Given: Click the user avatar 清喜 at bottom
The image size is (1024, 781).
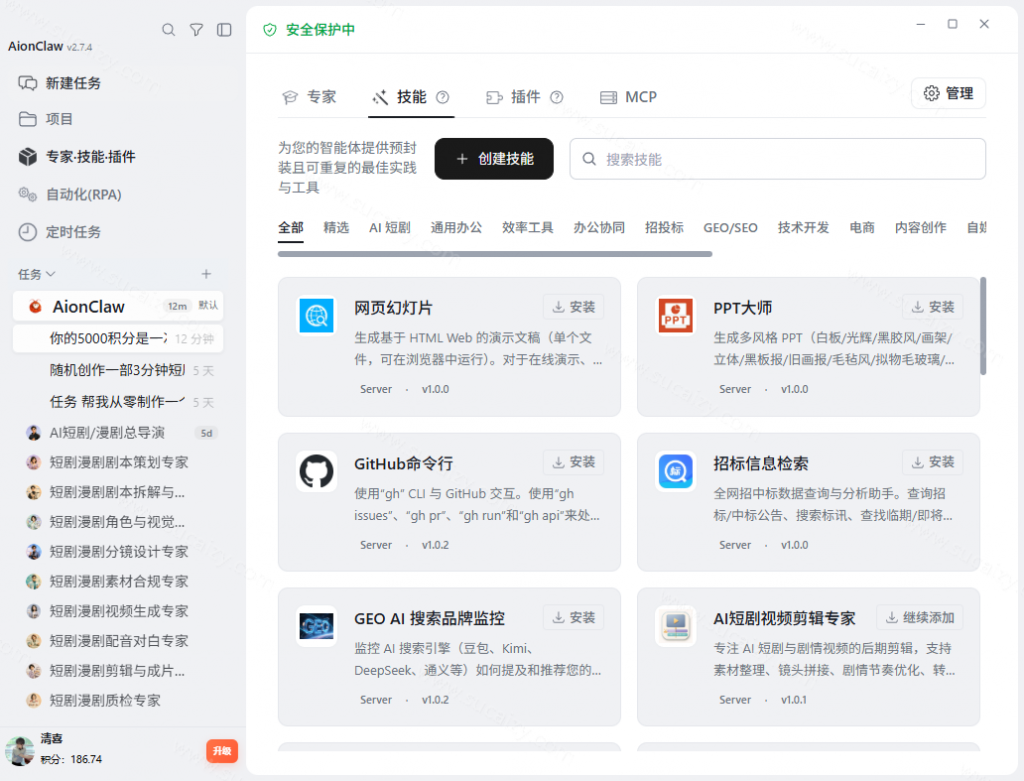Looking at the screenshot, I should point(20,750).
